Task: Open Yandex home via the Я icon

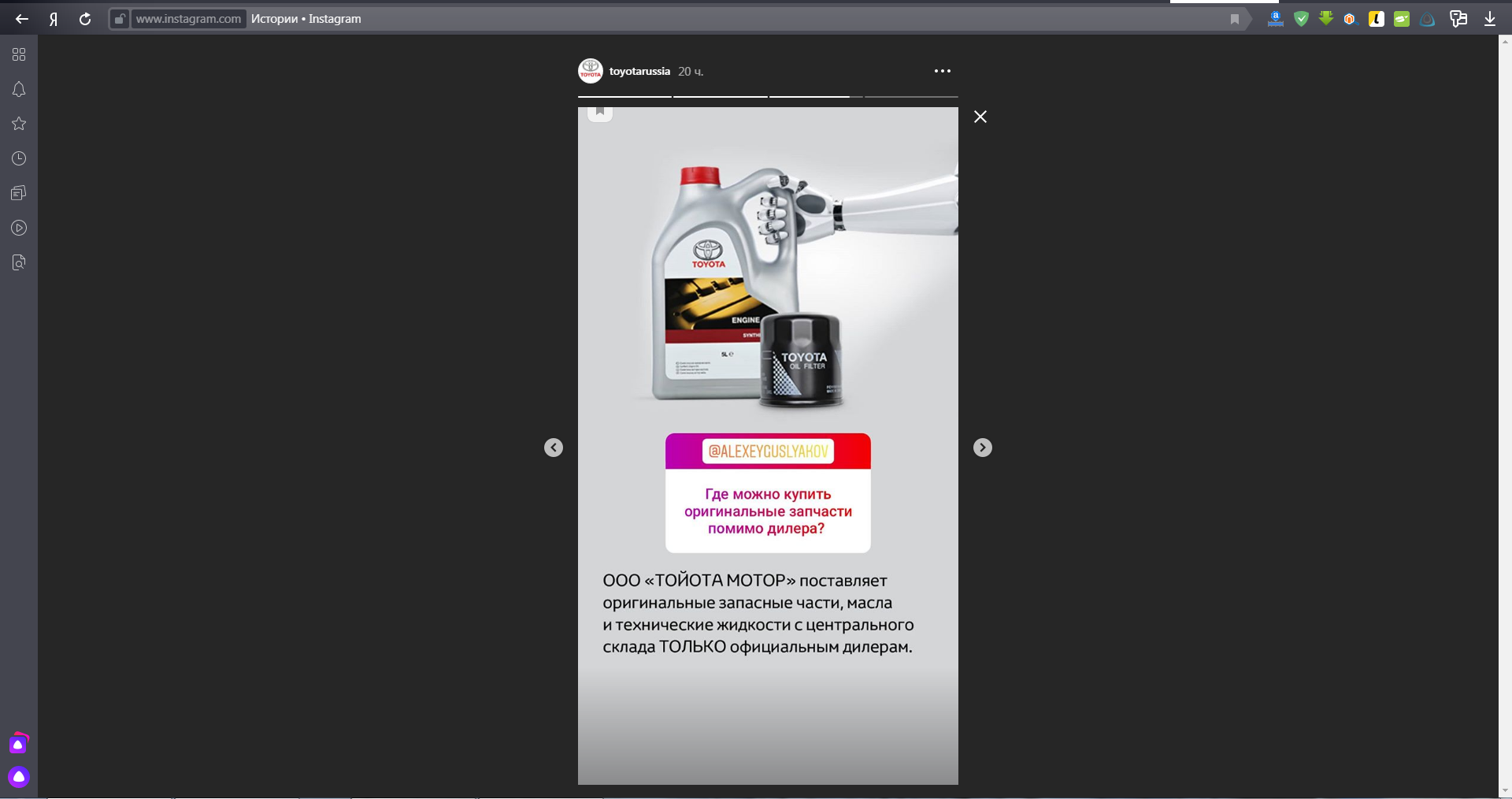Action: click(x=54, y=19)
